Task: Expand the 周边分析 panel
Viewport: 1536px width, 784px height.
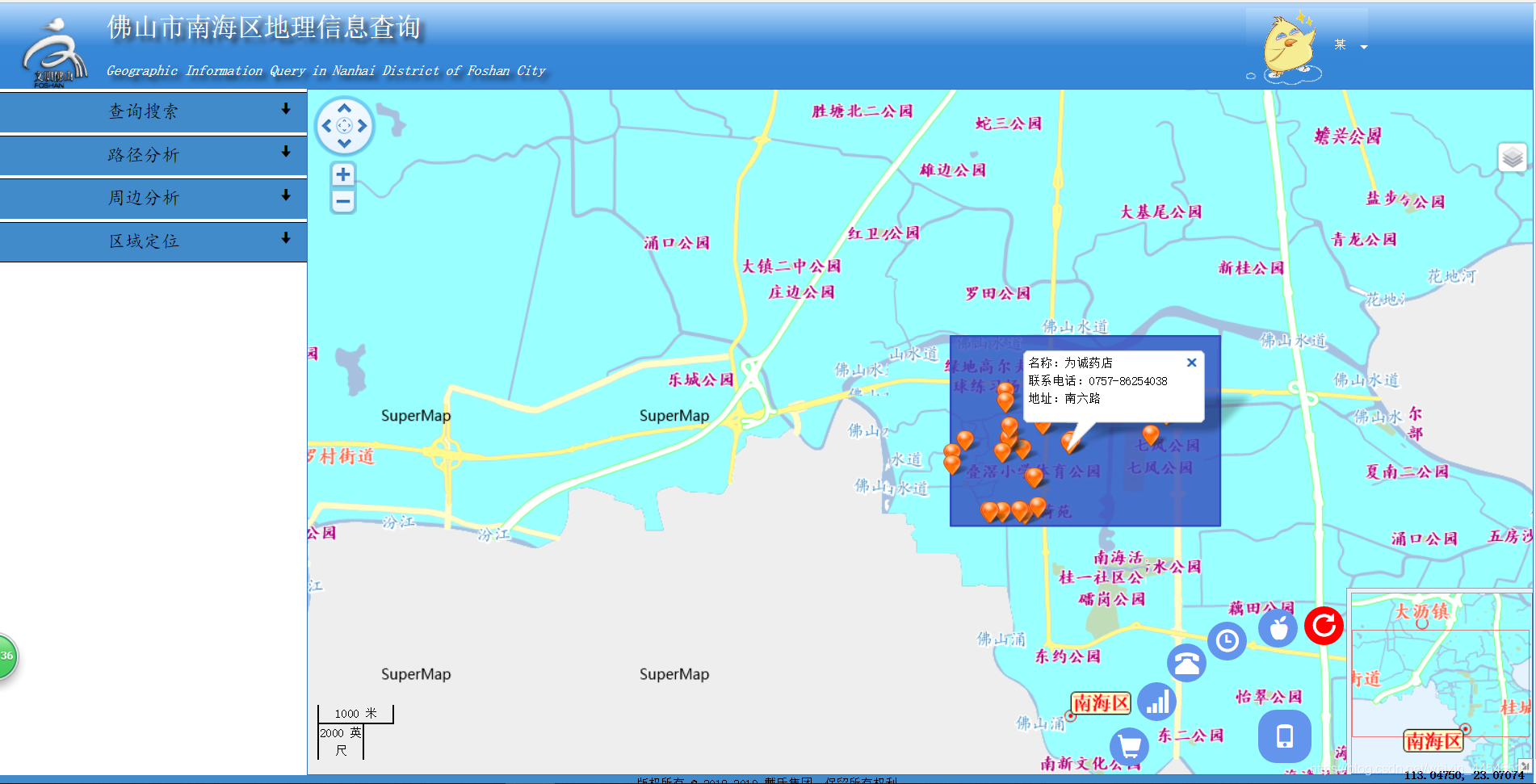Action: click(153, 198)
